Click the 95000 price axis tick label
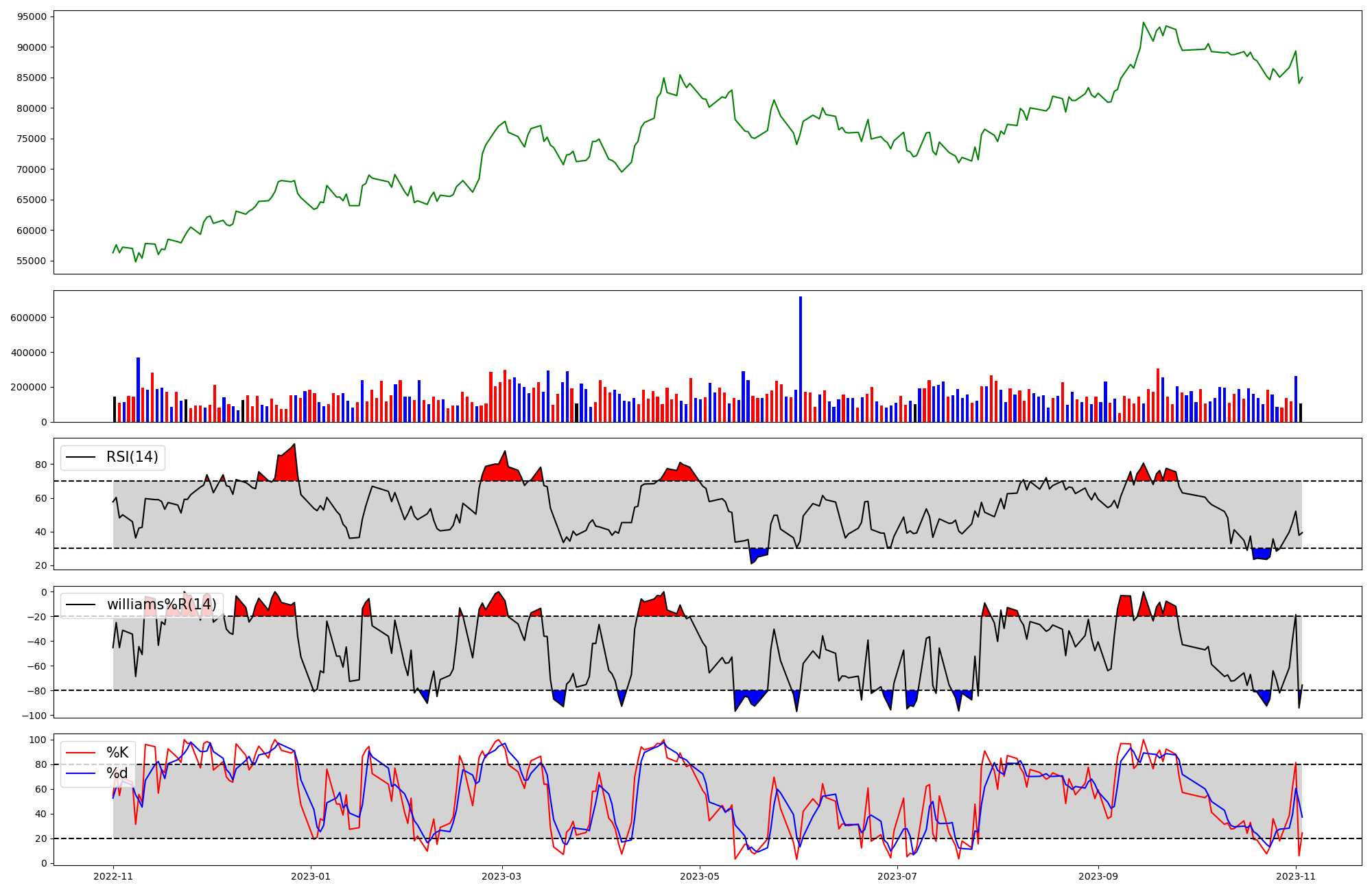 tap(31, 16)
